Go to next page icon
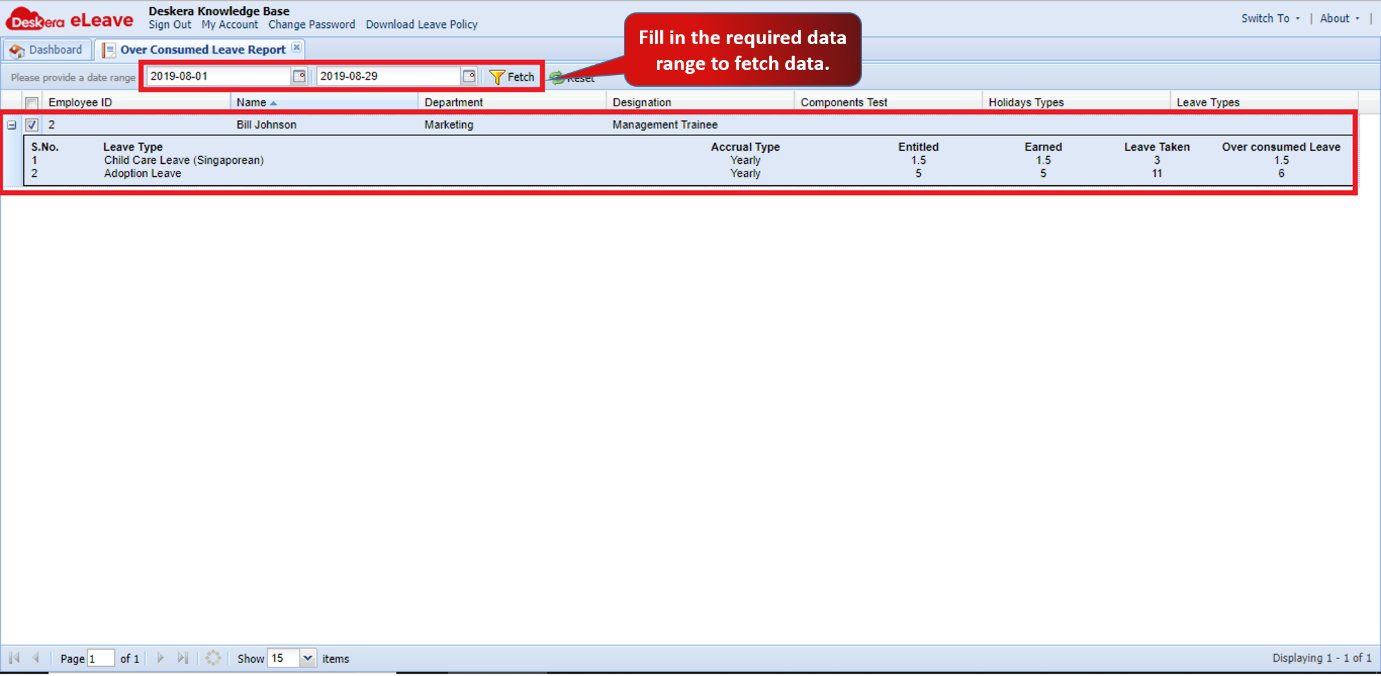Image resolution: width=1381 pixels, height=676 pixels. click(x=160, y=658)
